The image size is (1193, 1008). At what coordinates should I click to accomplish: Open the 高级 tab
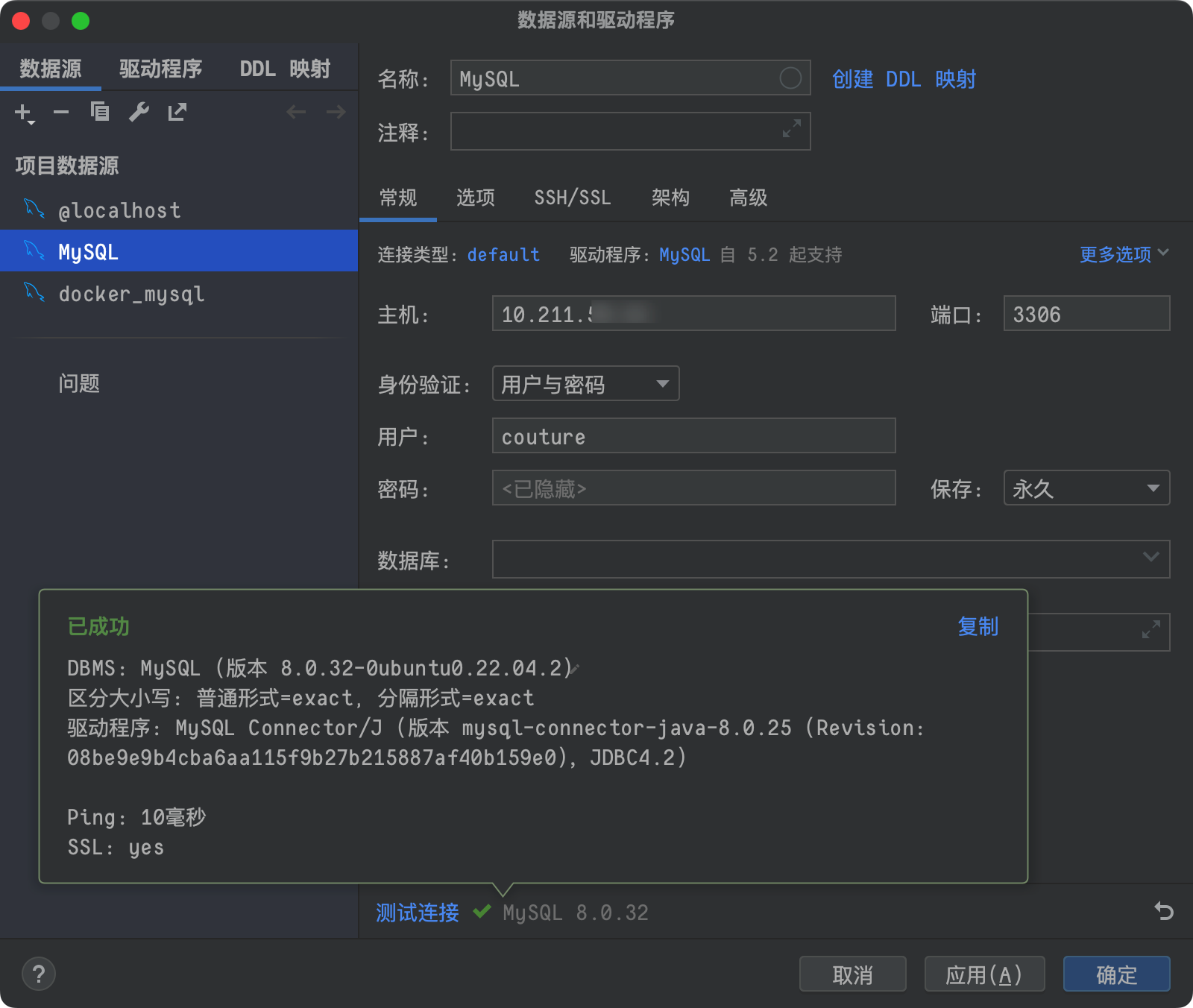[x=748, y=198]
